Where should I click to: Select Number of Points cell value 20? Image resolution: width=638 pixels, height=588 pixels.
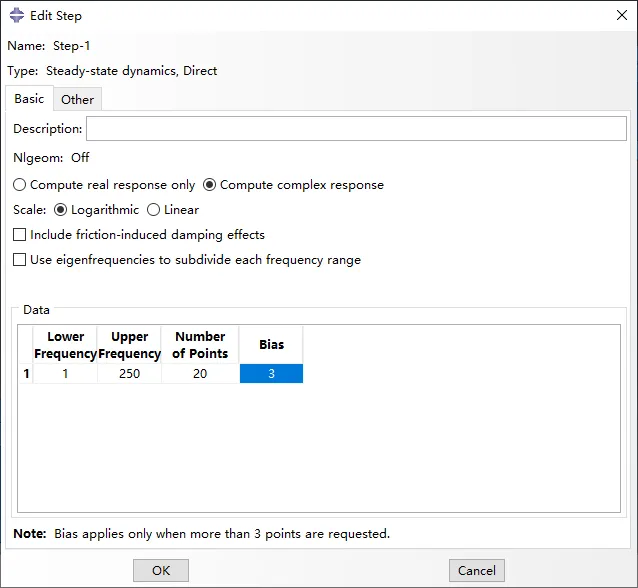coord(200,374)
